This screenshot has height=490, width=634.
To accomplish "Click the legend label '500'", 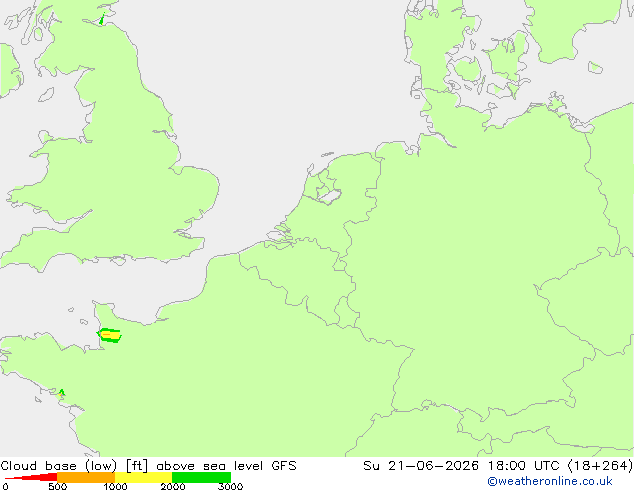I will [57, 486].
